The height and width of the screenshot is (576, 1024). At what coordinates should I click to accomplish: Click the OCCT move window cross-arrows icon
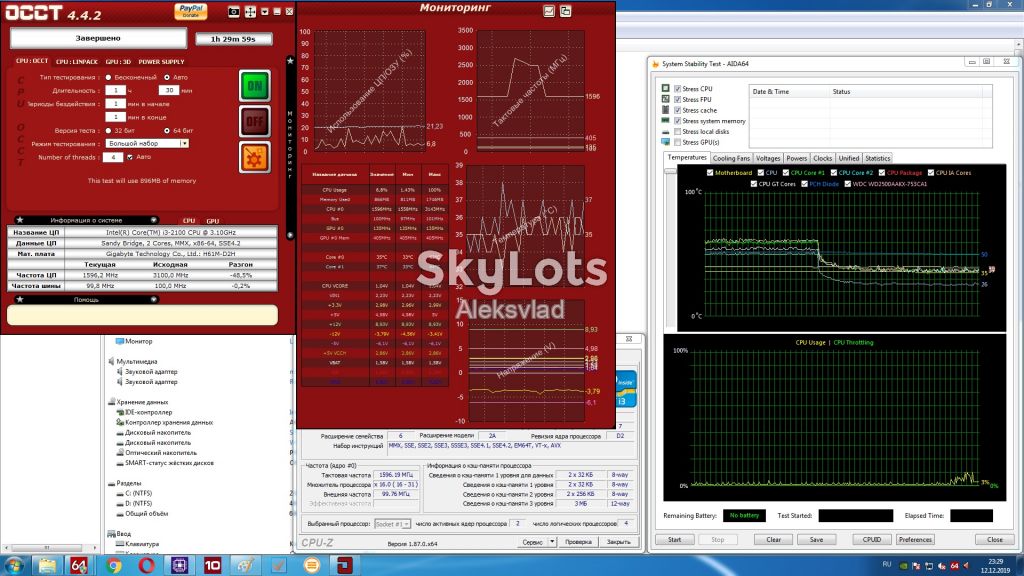(x=250, y=12)
